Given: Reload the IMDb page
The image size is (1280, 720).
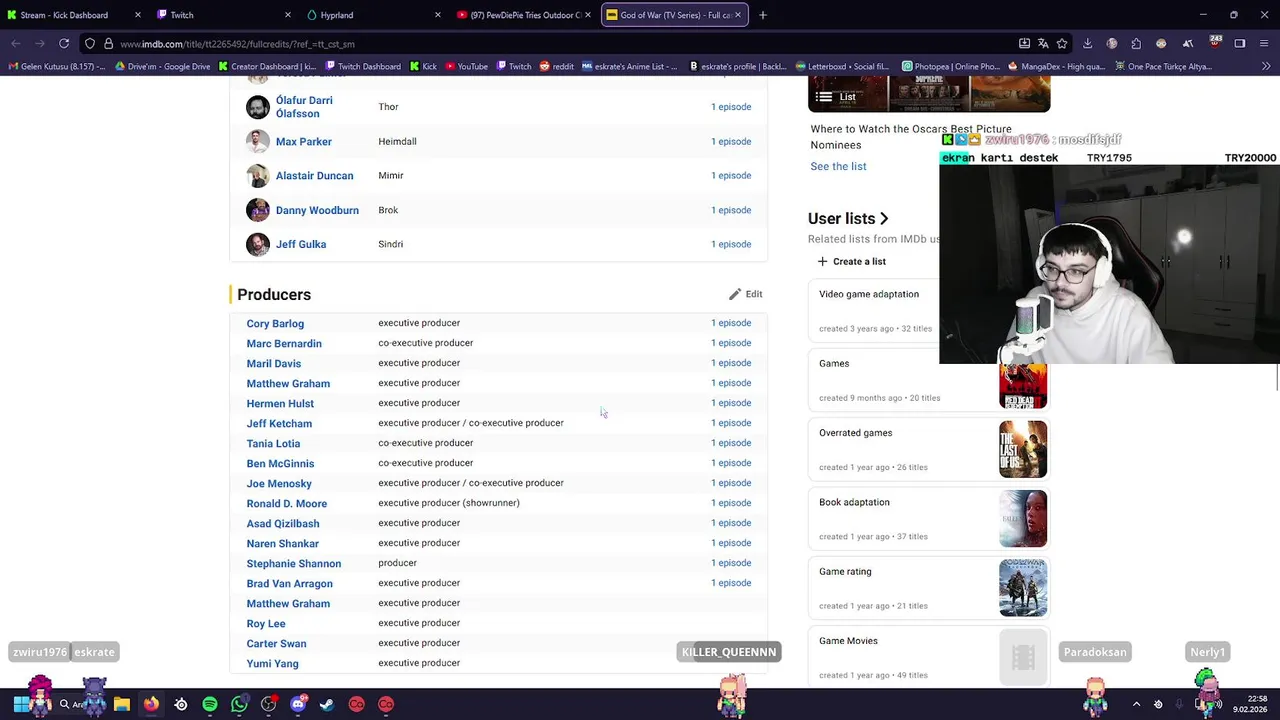Looking at the screenshot, I should pos(64,43).
